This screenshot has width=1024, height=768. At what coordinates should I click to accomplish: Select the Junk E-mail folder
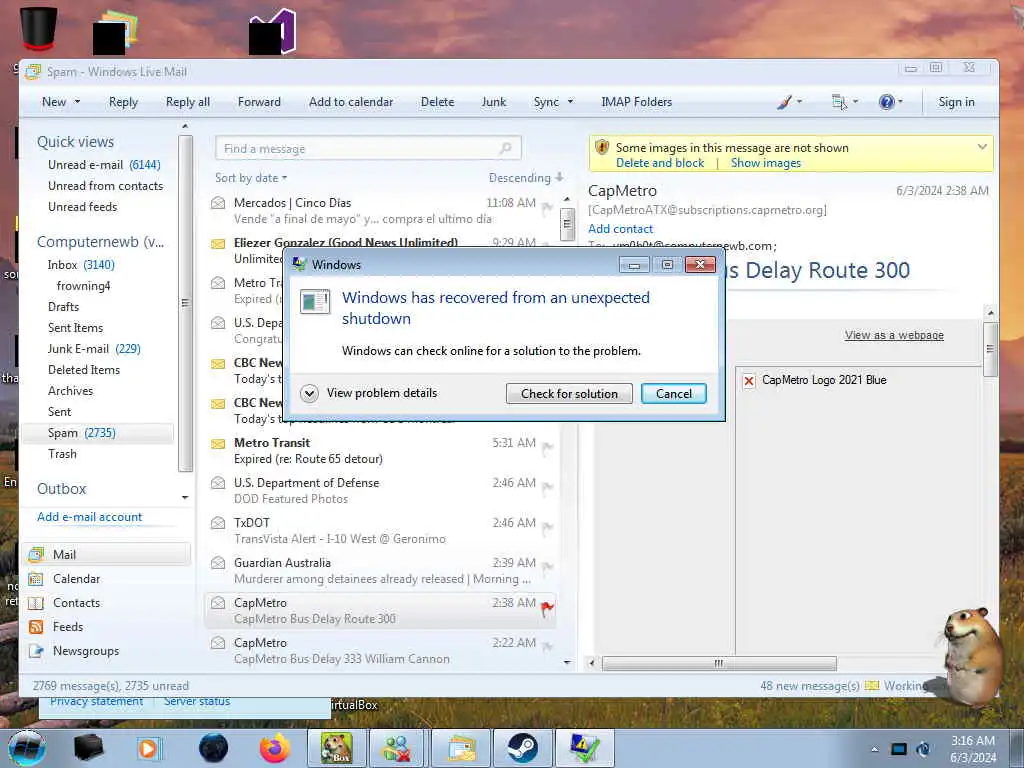click(x=94, y=349)
